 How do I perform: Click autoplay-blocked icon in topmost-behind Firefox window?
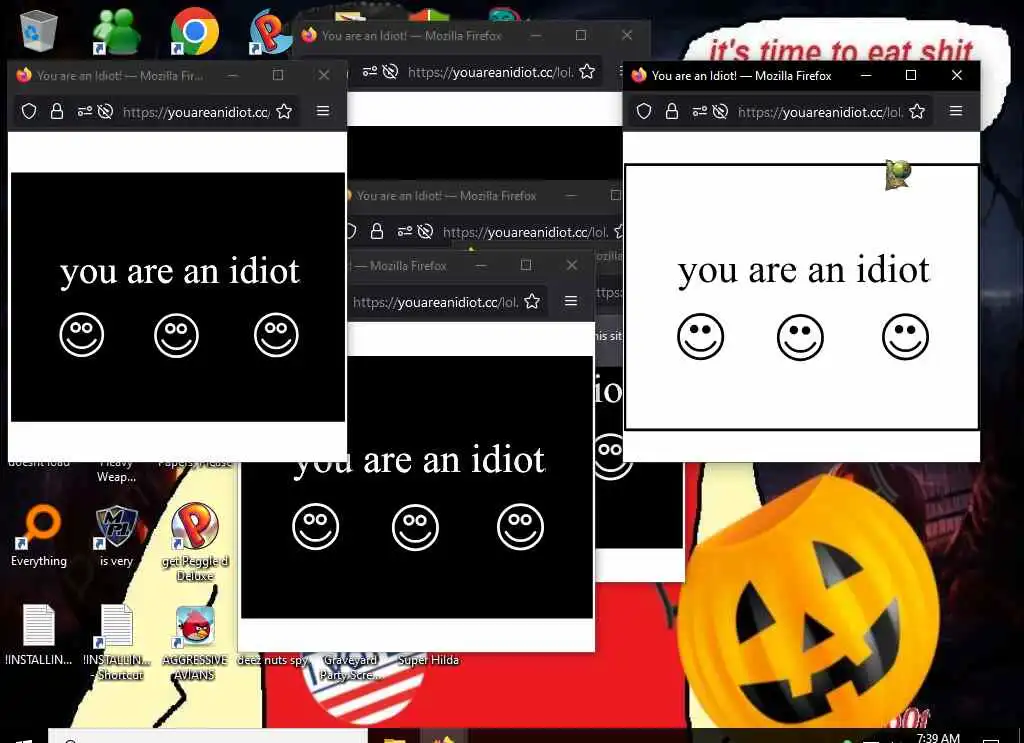(390, 72)
